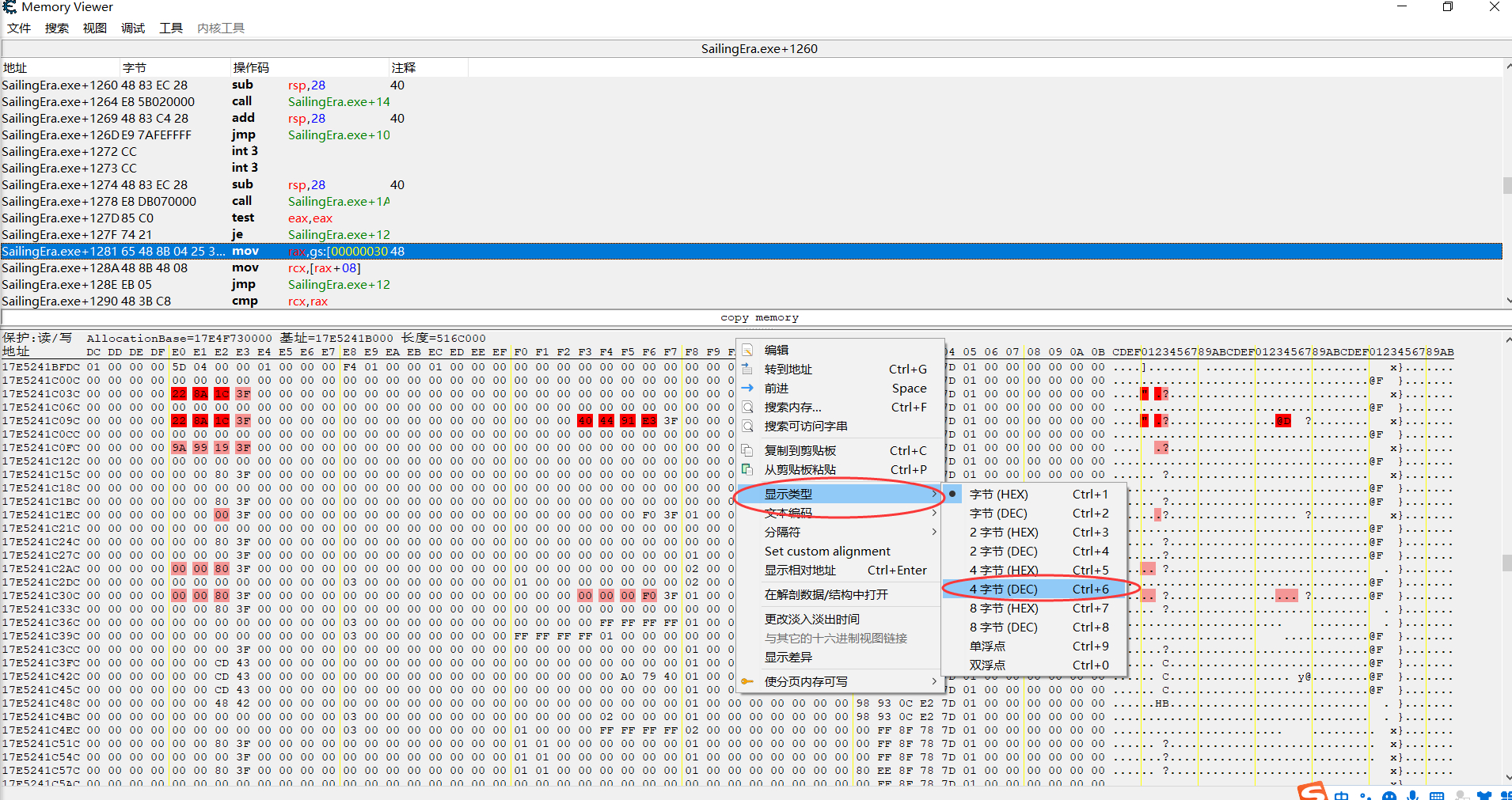Click the hex view scrollbar up arrow
Viewport: 1512px width, 800px height.
click(x=1507, y=339)
